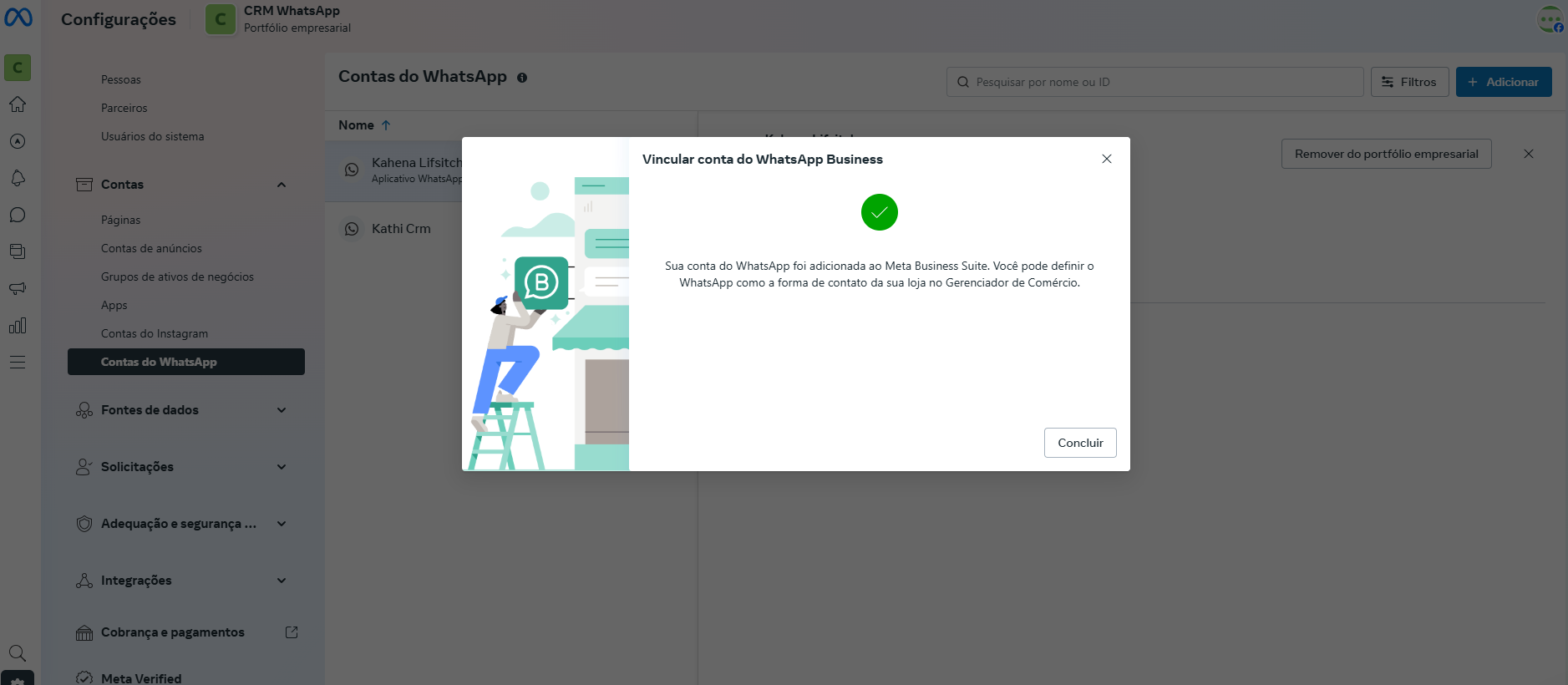This screenshot has width=1568, height=685.
Task: Collapse the Contas section
Action: (x=282, y=185)
